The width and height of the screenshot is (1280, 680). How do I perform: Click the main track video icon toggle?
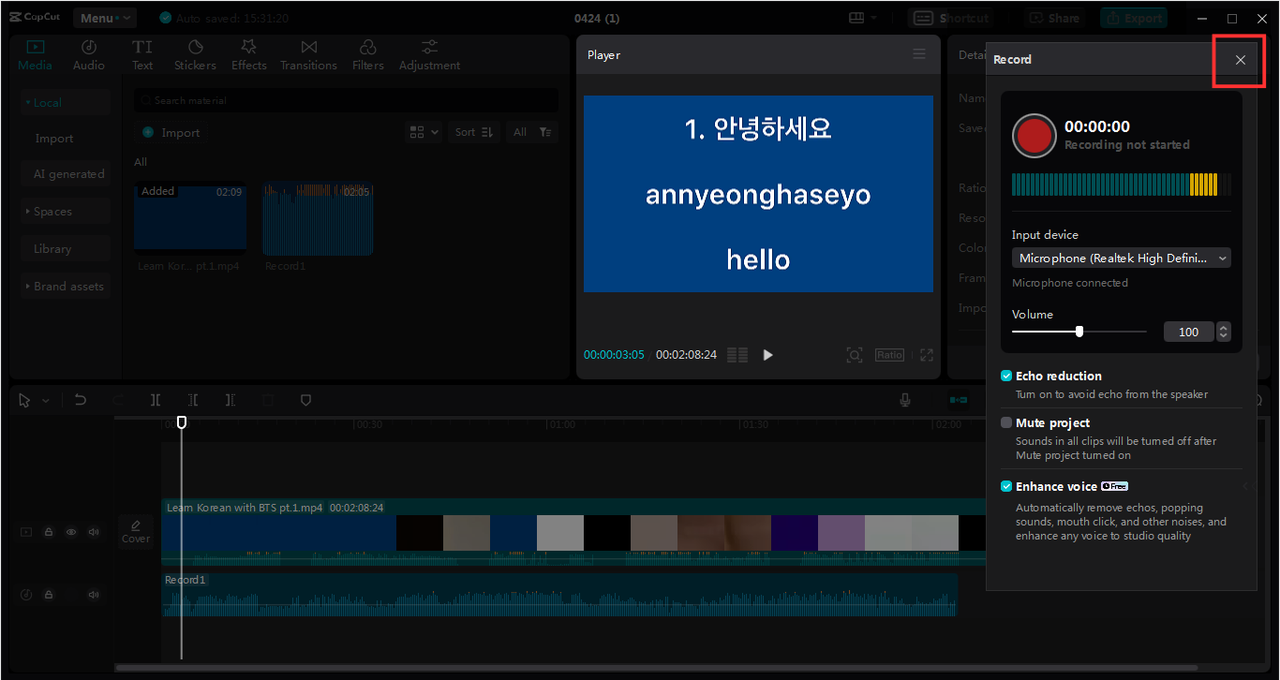coord(26,532)
